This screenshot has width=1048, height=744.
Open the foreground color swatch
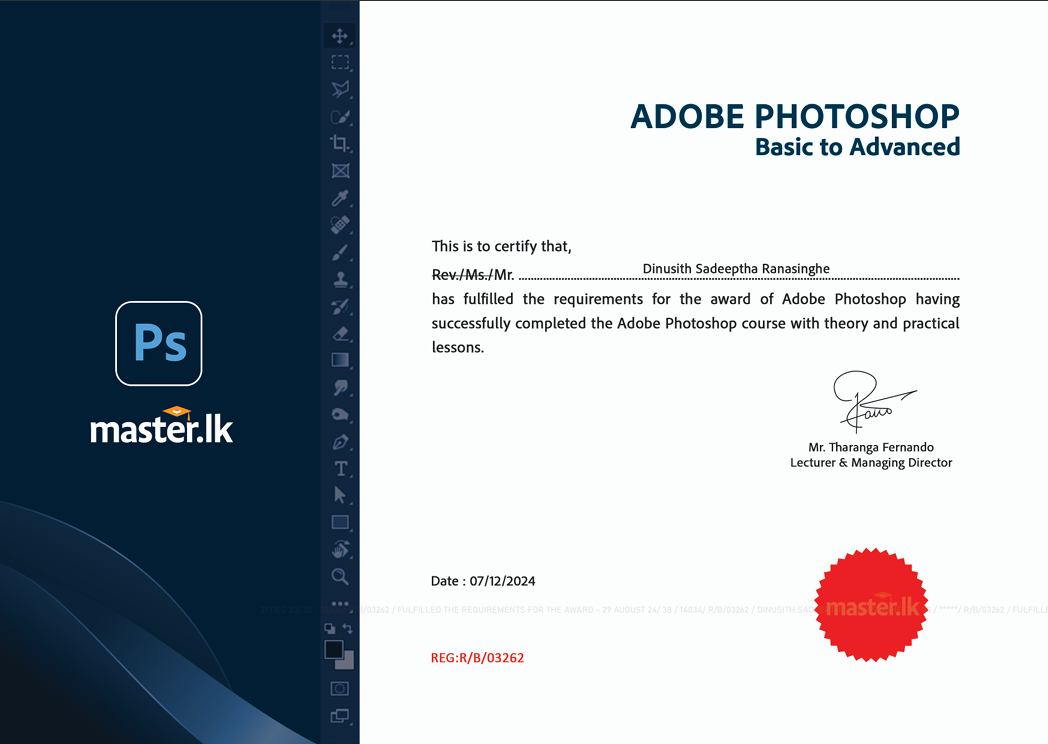tap(334, 649)
